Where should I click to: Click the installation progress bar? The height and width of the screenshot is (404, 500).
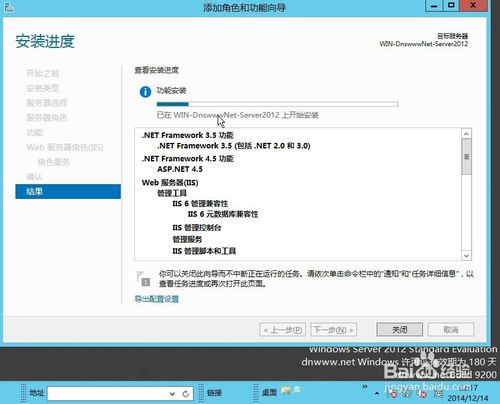277,104
